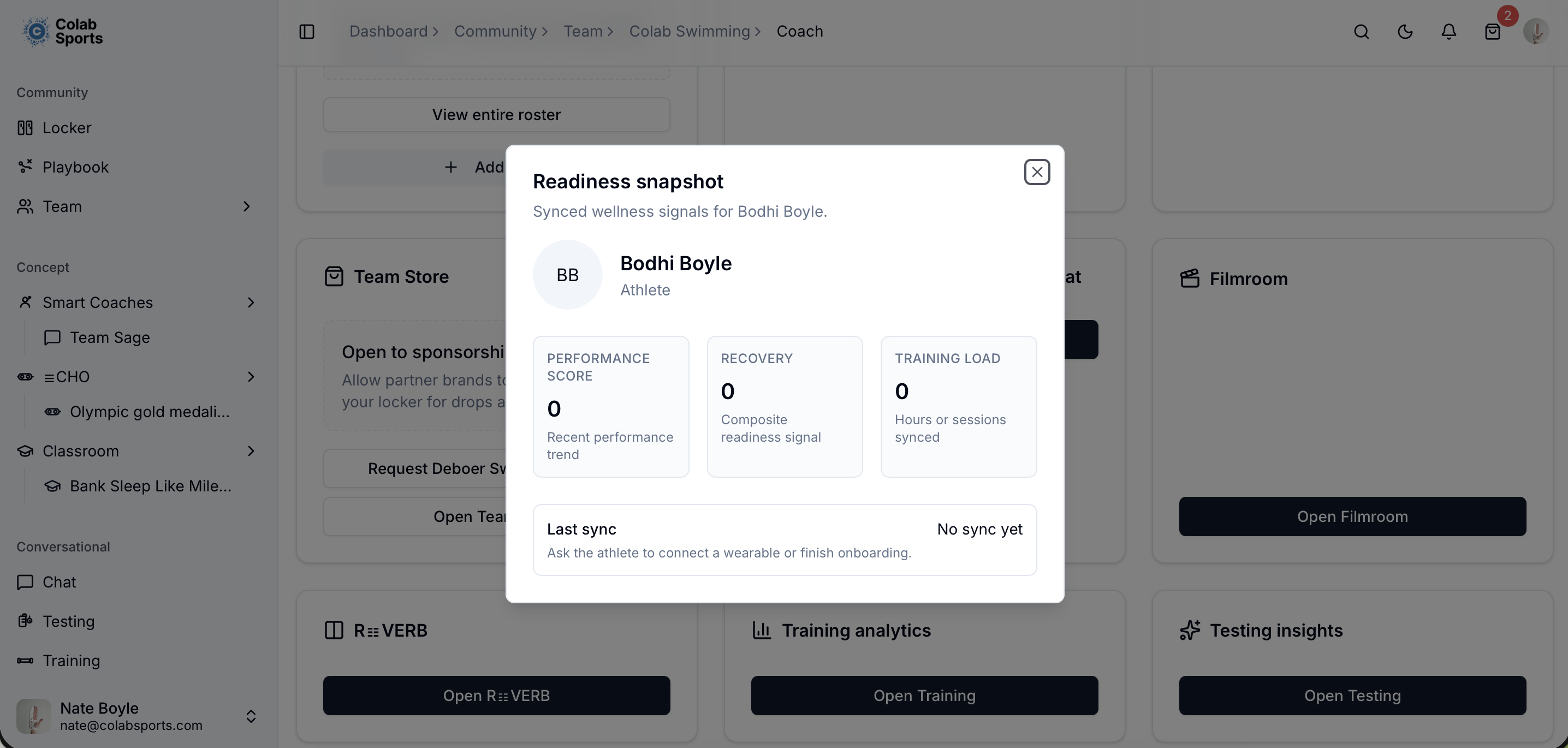
Task: Toggle visibility eye next to CHO
Action: tap(25, 377)
